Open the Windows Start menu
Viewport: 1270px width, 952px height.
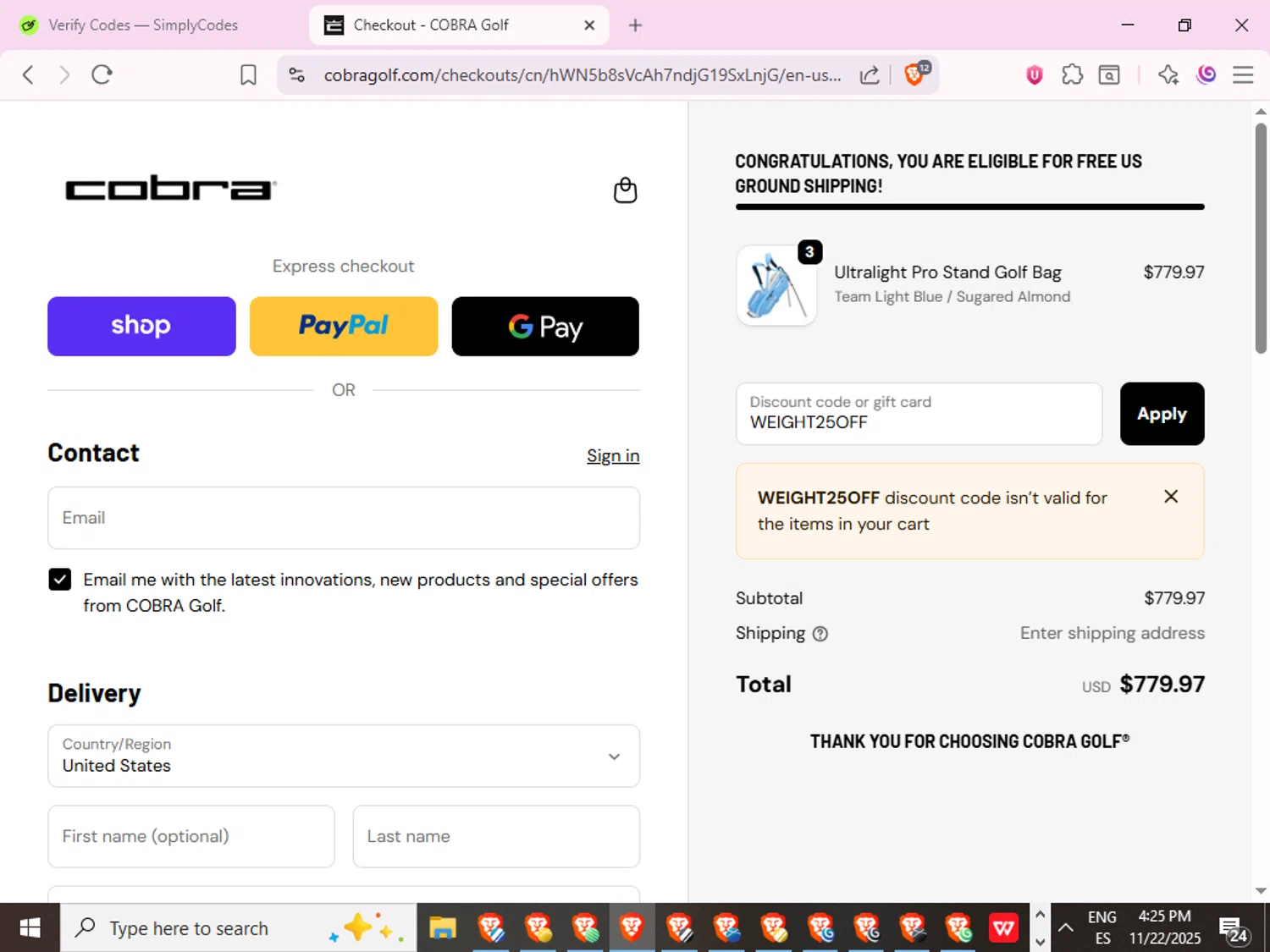30,928
